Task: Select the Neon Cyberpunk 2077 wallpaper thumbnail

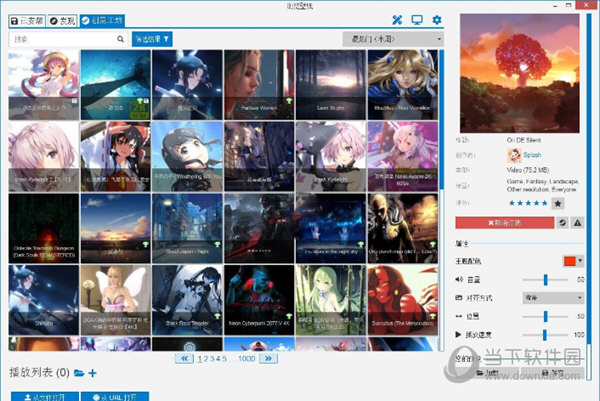Action: pos(259,300)
